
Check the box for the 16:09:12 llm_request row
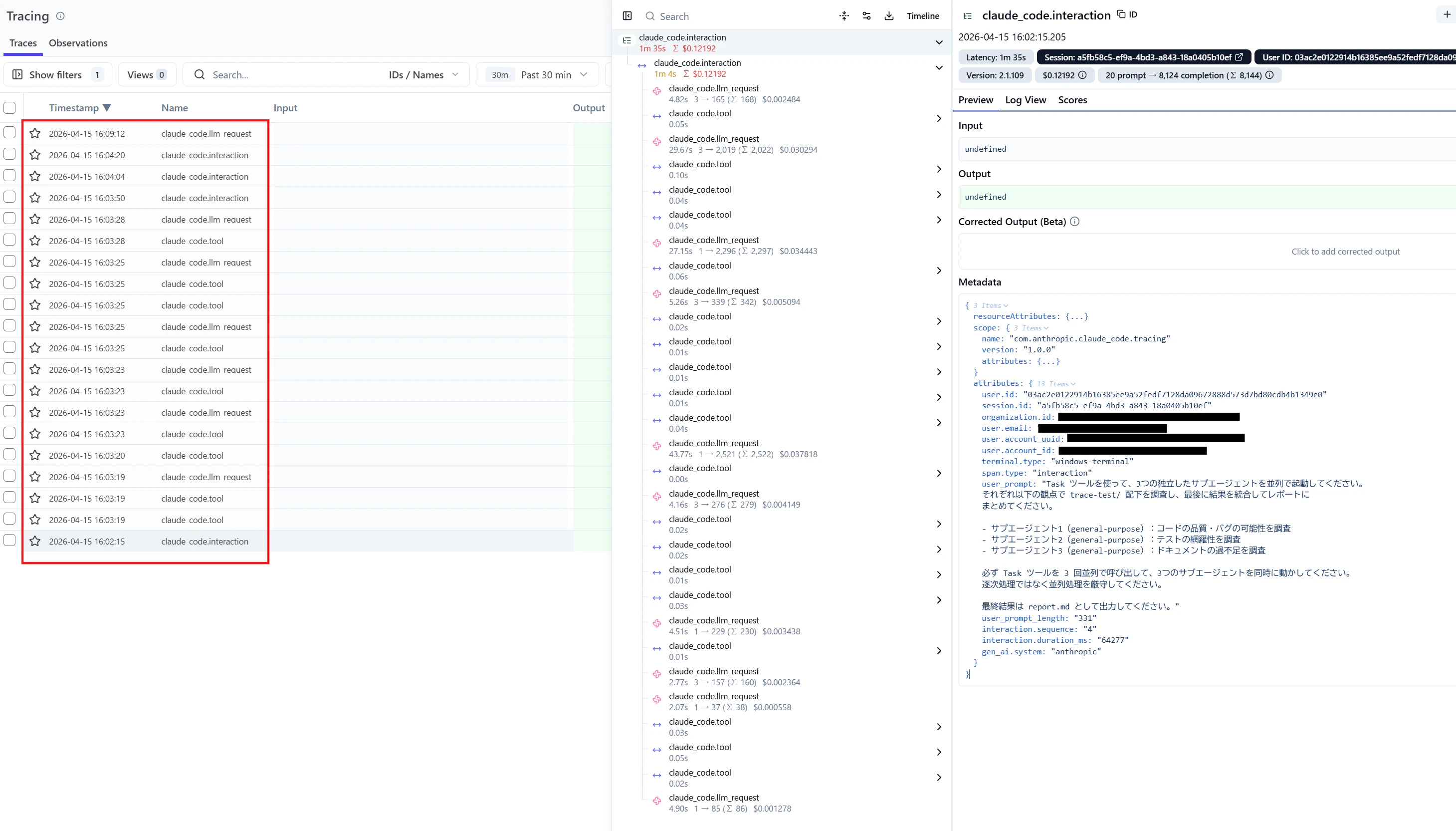click(9, 132)
